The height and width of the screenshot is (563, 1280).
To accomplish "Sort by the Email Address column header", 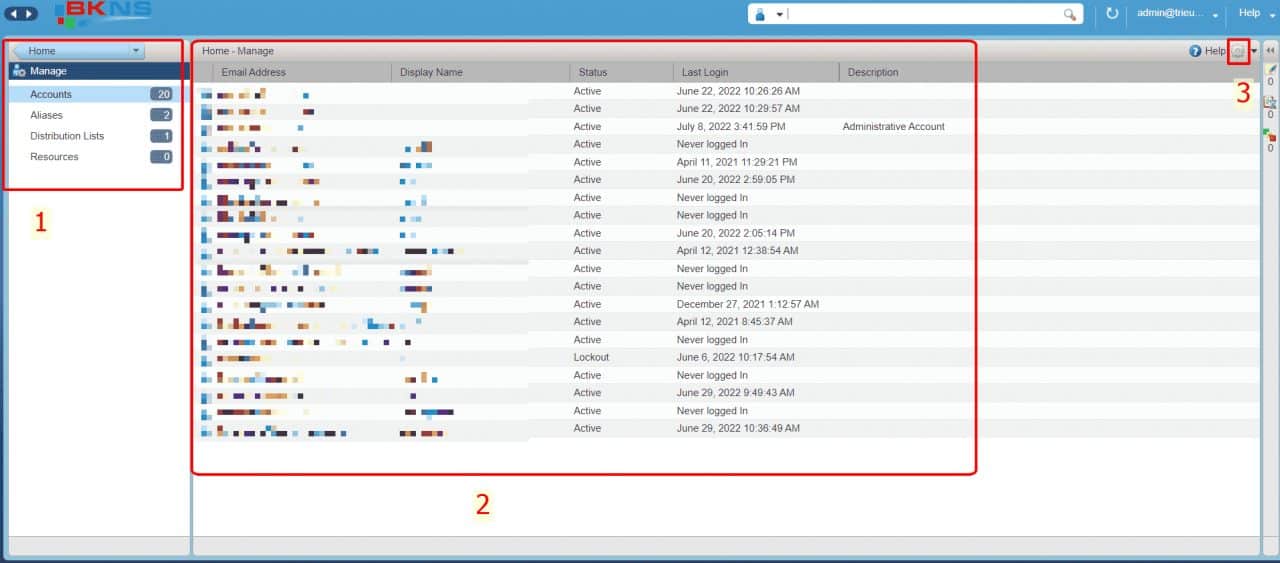I will coord(254,72).
